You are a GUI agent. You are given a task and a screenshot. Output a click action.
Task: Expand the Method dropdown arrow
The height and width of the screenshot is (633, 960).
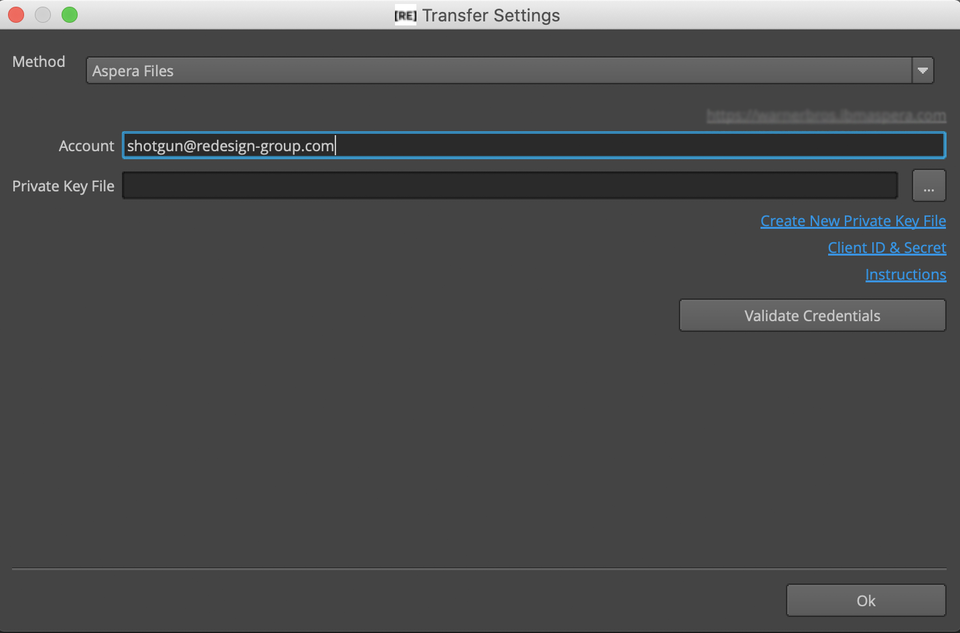pyautogui.click(x=923, y=70)
